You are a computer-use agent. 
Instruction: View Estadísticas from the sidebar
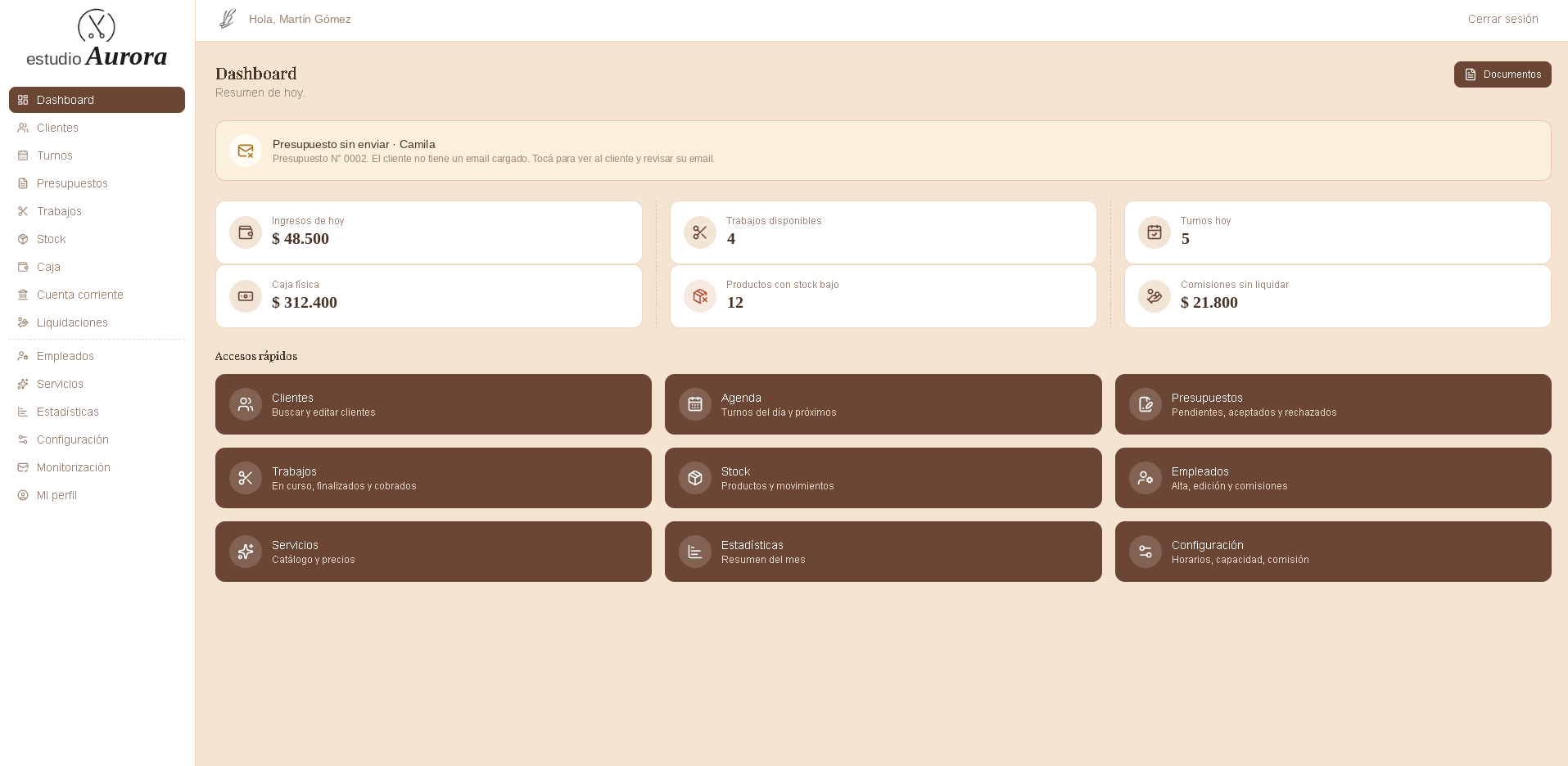97,412
